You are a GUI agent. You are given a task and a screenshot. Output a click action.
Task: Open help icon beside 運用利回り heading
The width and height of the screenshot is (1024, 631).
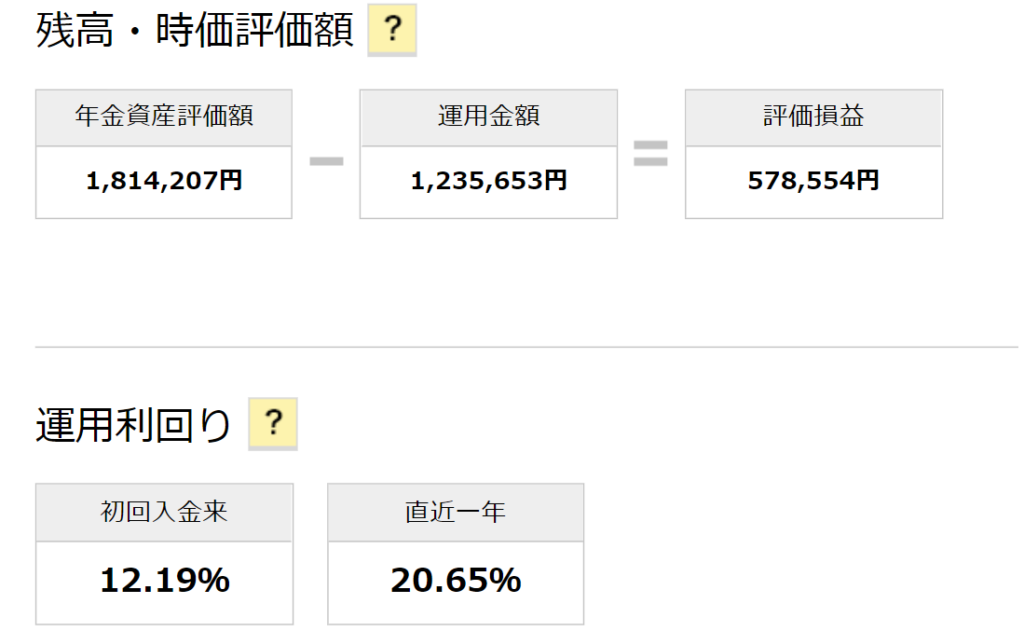[273, 424]
